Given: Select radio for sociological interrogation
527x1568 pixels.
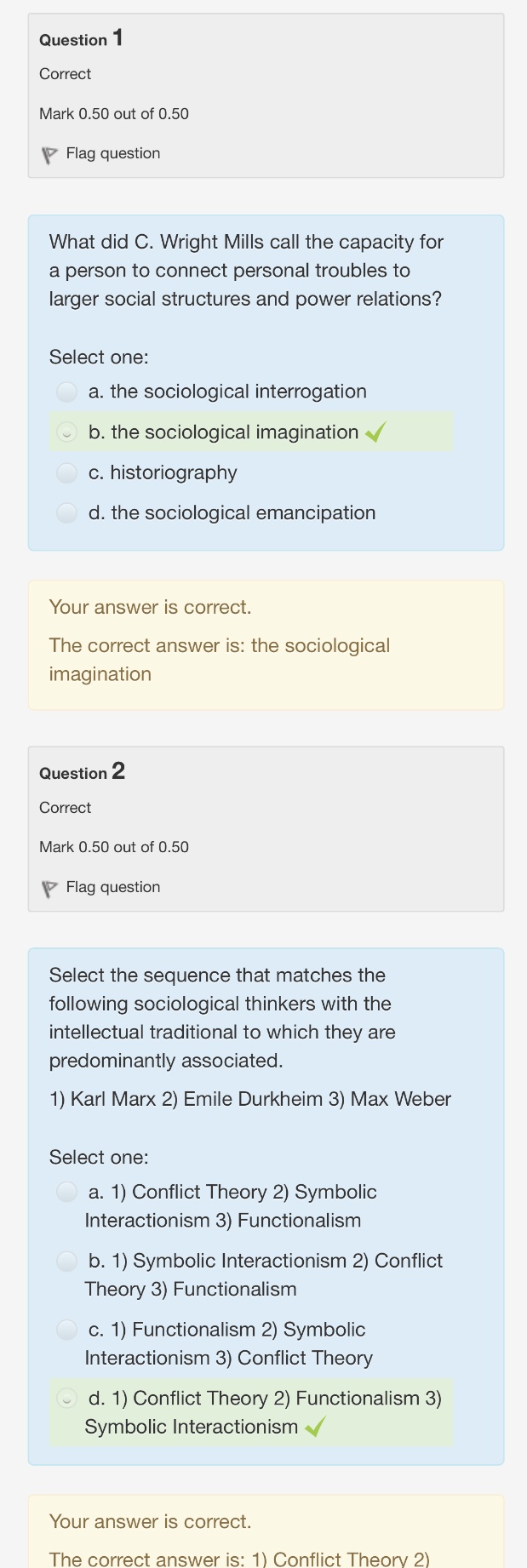Looking at the screenshot, I should click(66, 392).
